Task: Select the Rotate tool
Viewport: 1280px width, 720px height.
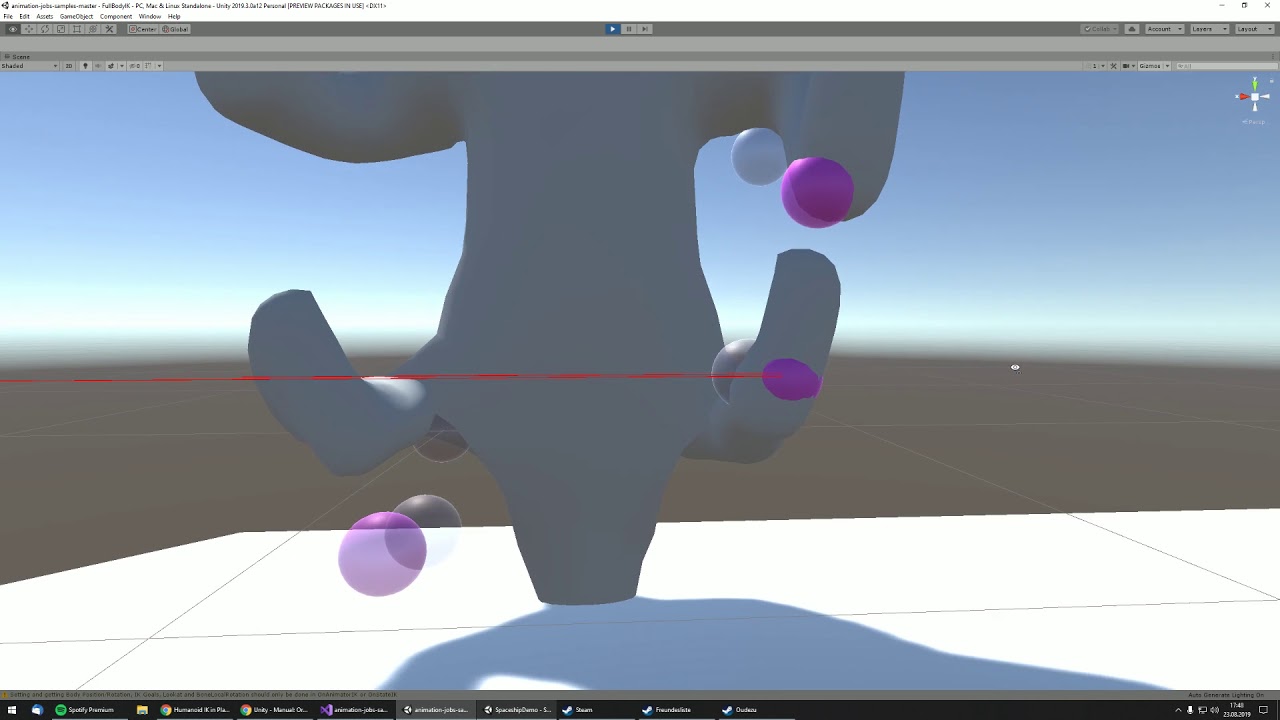Action: (x=45, y=29)
